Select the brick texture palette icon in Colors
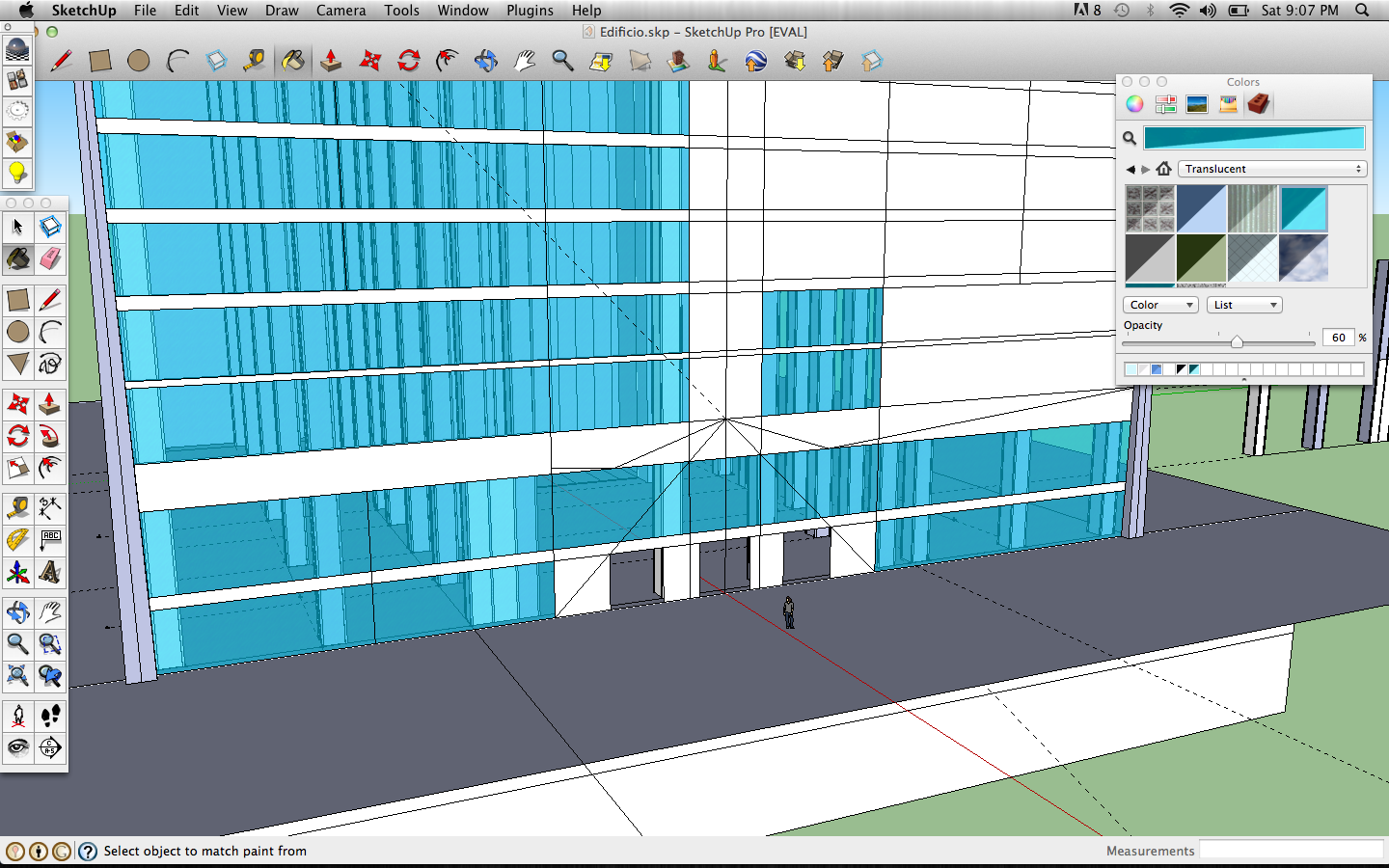The height and width of the screenshot is (868, 1389). 1259,103
